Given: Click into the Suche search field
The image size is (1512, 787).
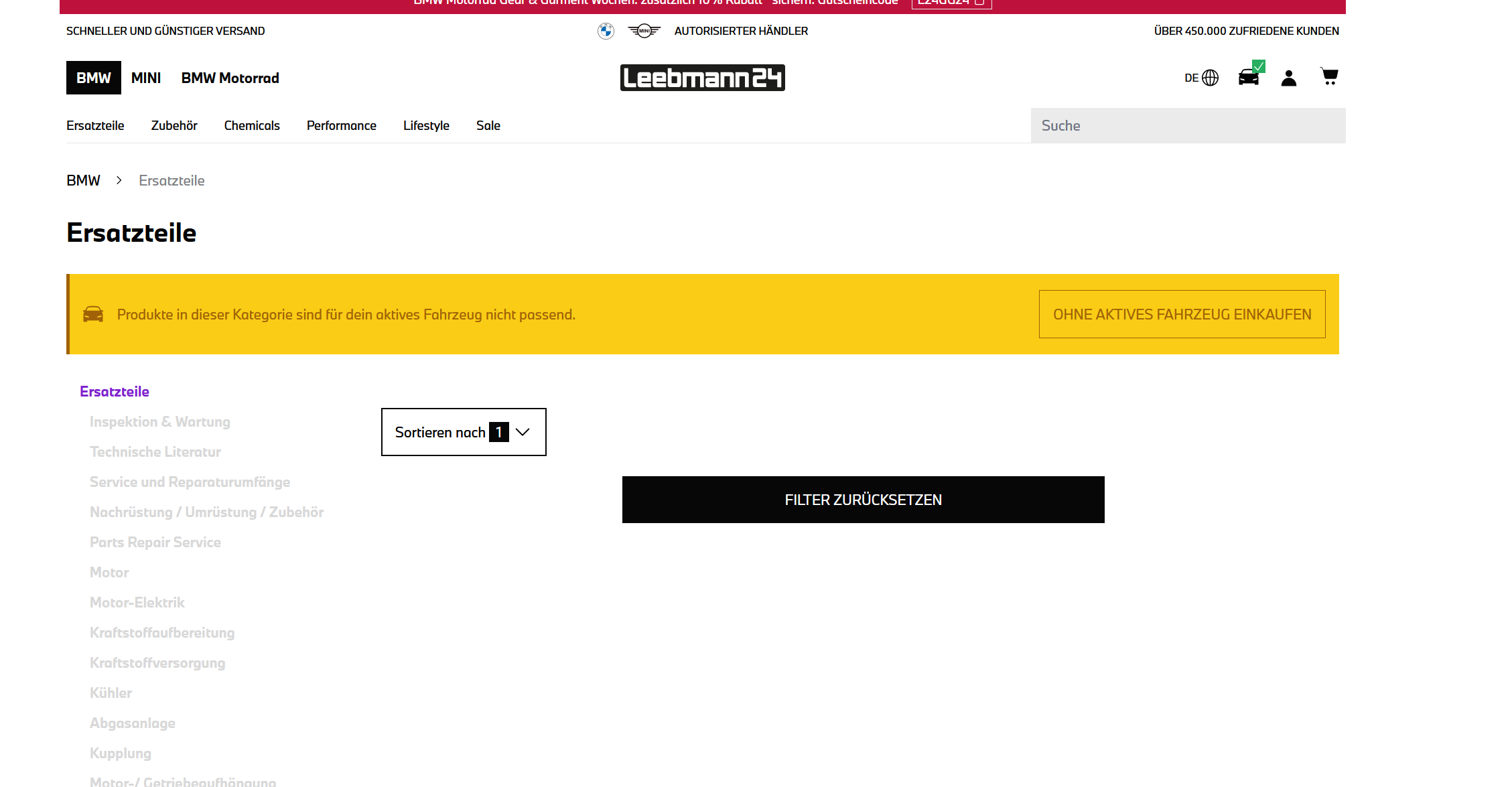Looking at the screenshot, I should (1187, 125).
